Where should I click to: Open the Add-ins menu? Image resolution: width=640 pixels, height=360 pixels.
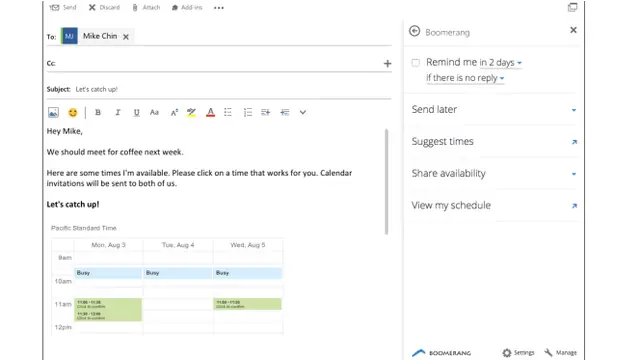point(187,7)
